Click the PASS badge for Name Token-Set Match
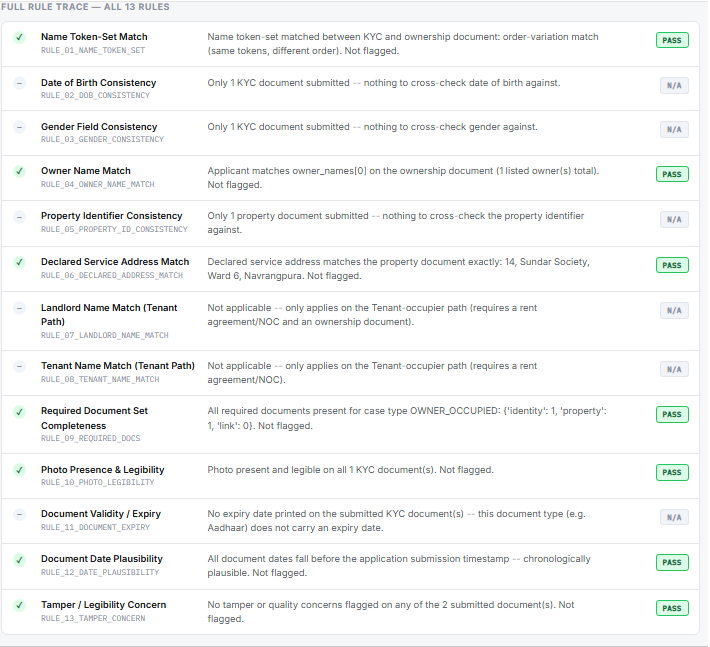 coord(672,40)
